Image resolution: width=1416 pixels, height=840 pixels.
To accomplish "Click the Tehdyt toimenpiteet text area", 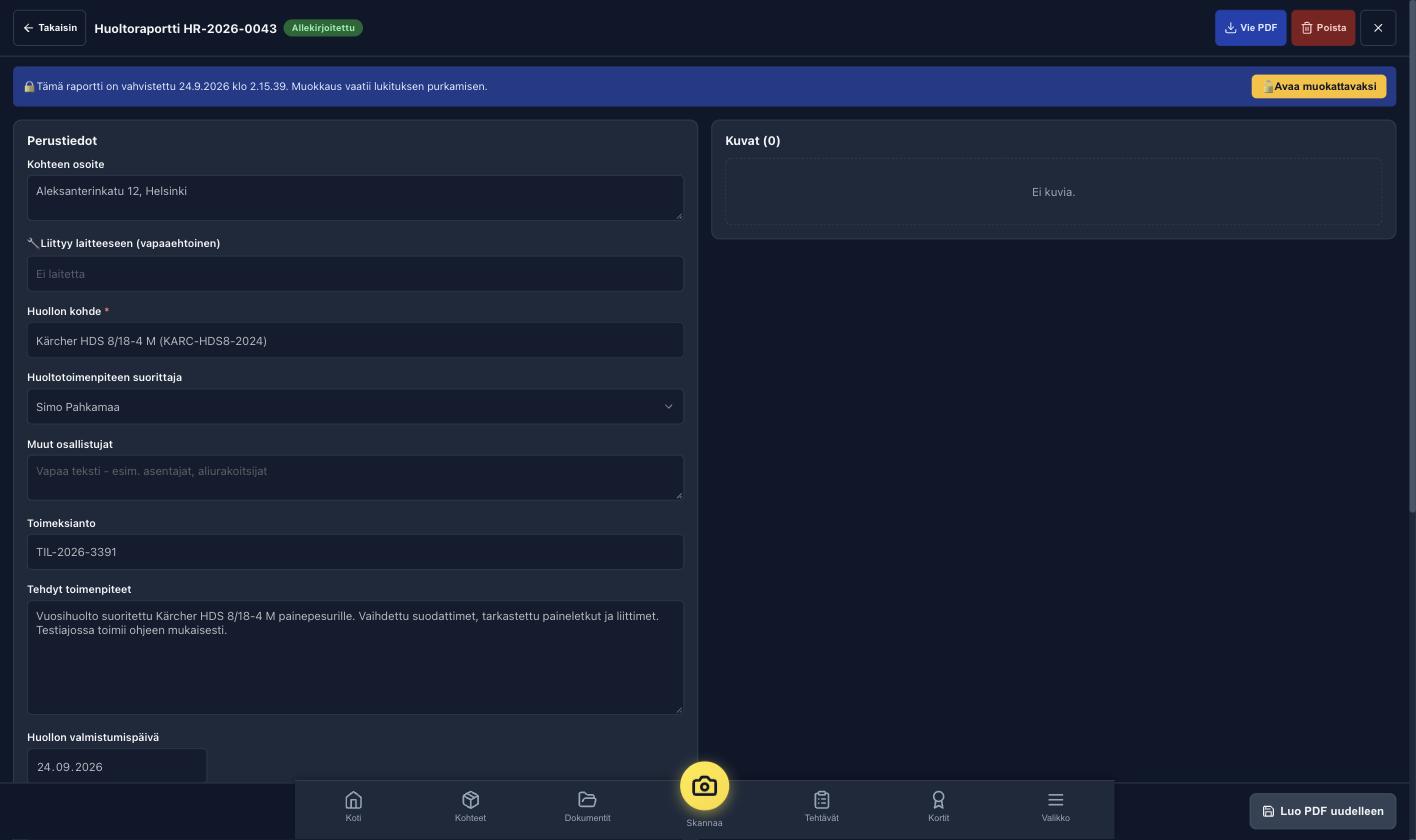I will click(x=355, y=657).
